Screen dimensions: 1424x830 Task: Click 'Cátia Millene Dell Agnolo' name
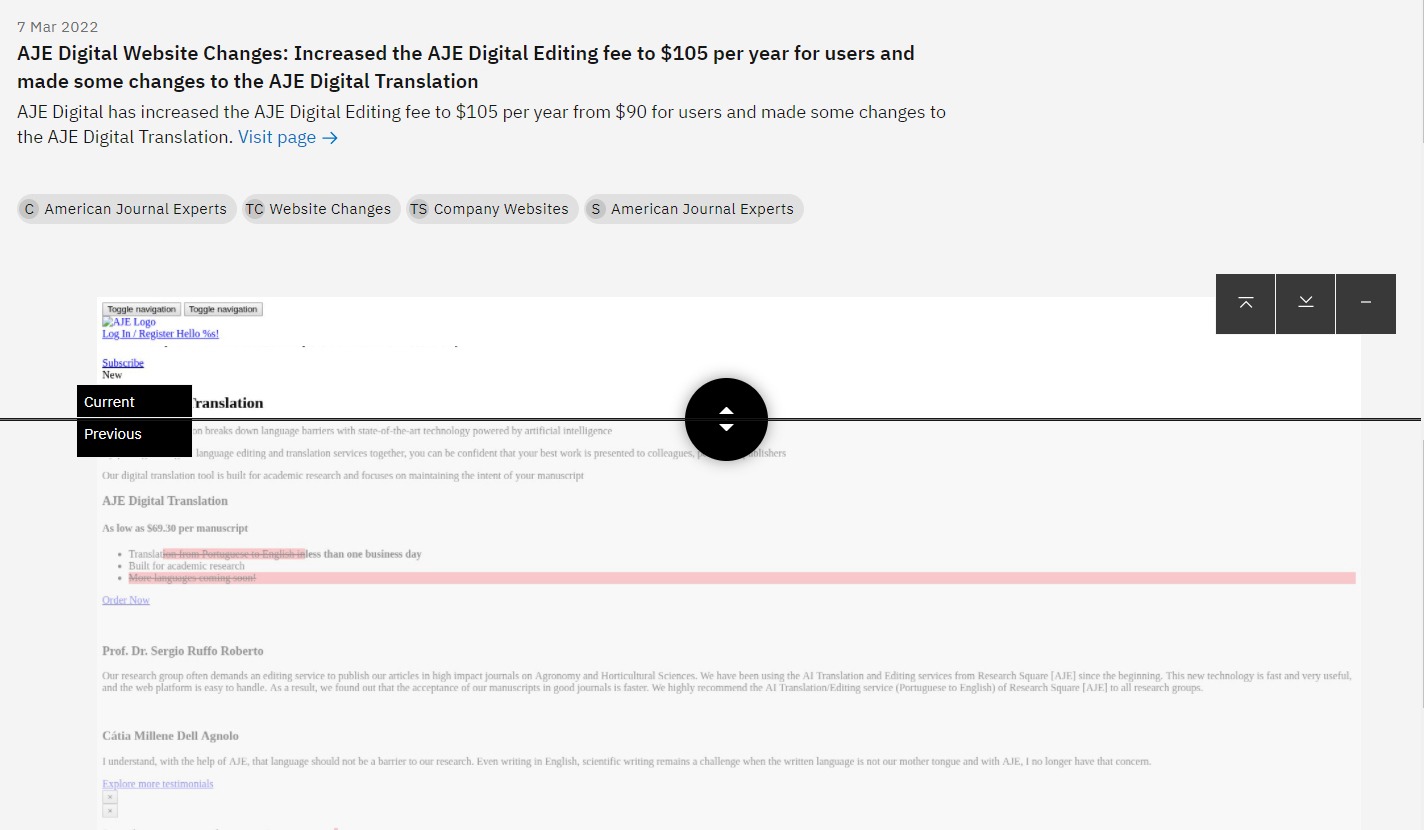coord(171,736)
